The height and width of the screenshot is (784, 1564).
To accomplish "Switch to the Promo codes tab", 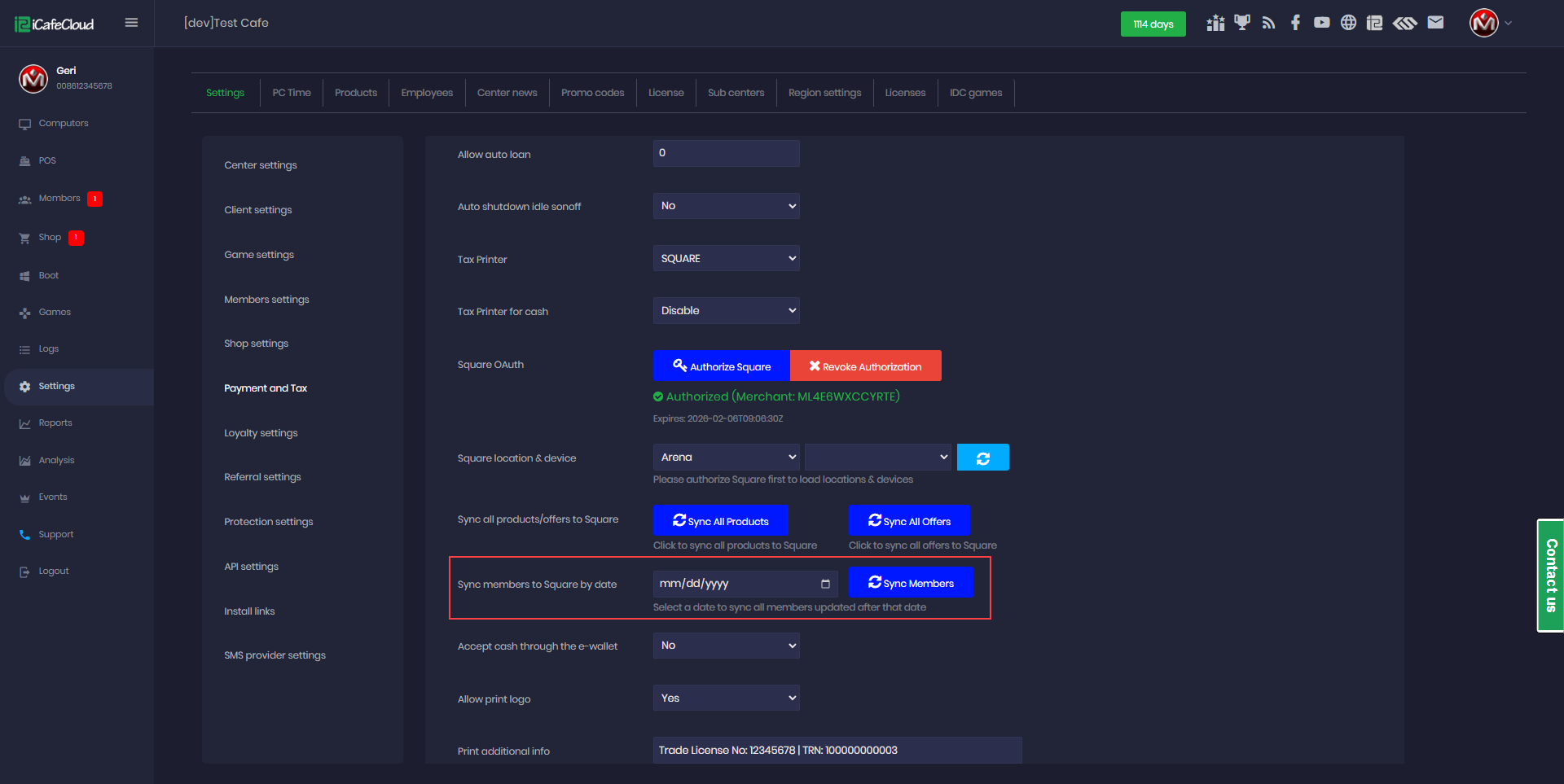I will 592,93.
